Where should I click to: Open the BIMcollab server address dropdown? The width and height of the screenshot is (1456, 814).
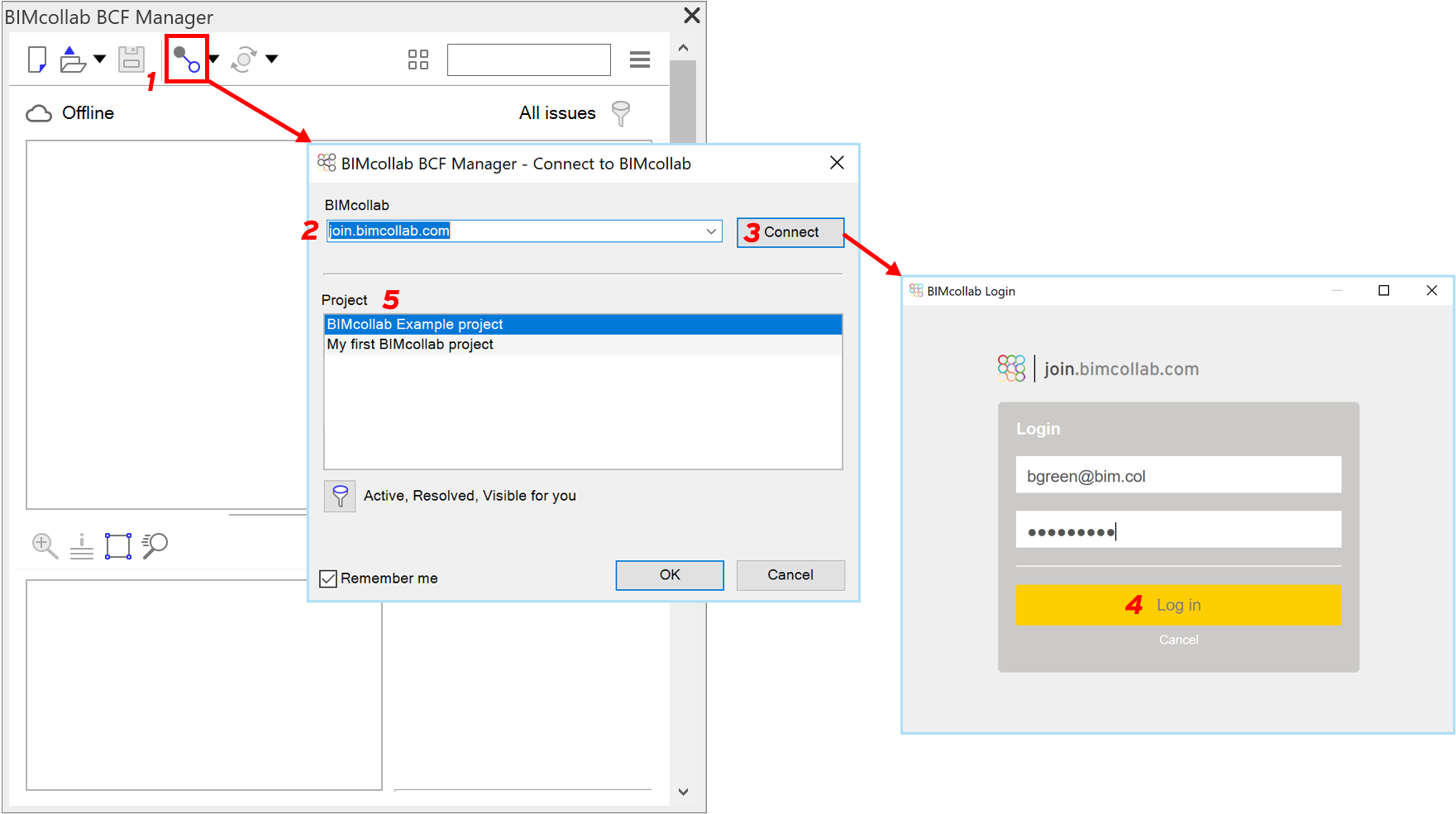711,231
